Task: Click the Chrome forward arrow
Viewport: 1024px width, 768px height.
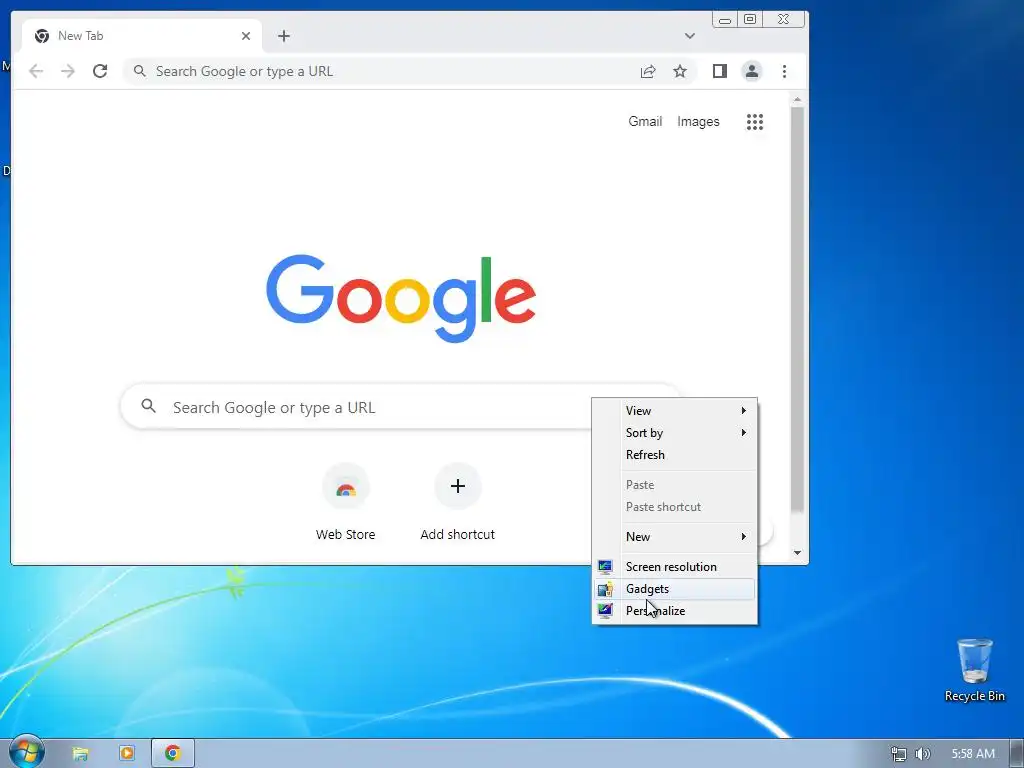Action: [68, 71]
